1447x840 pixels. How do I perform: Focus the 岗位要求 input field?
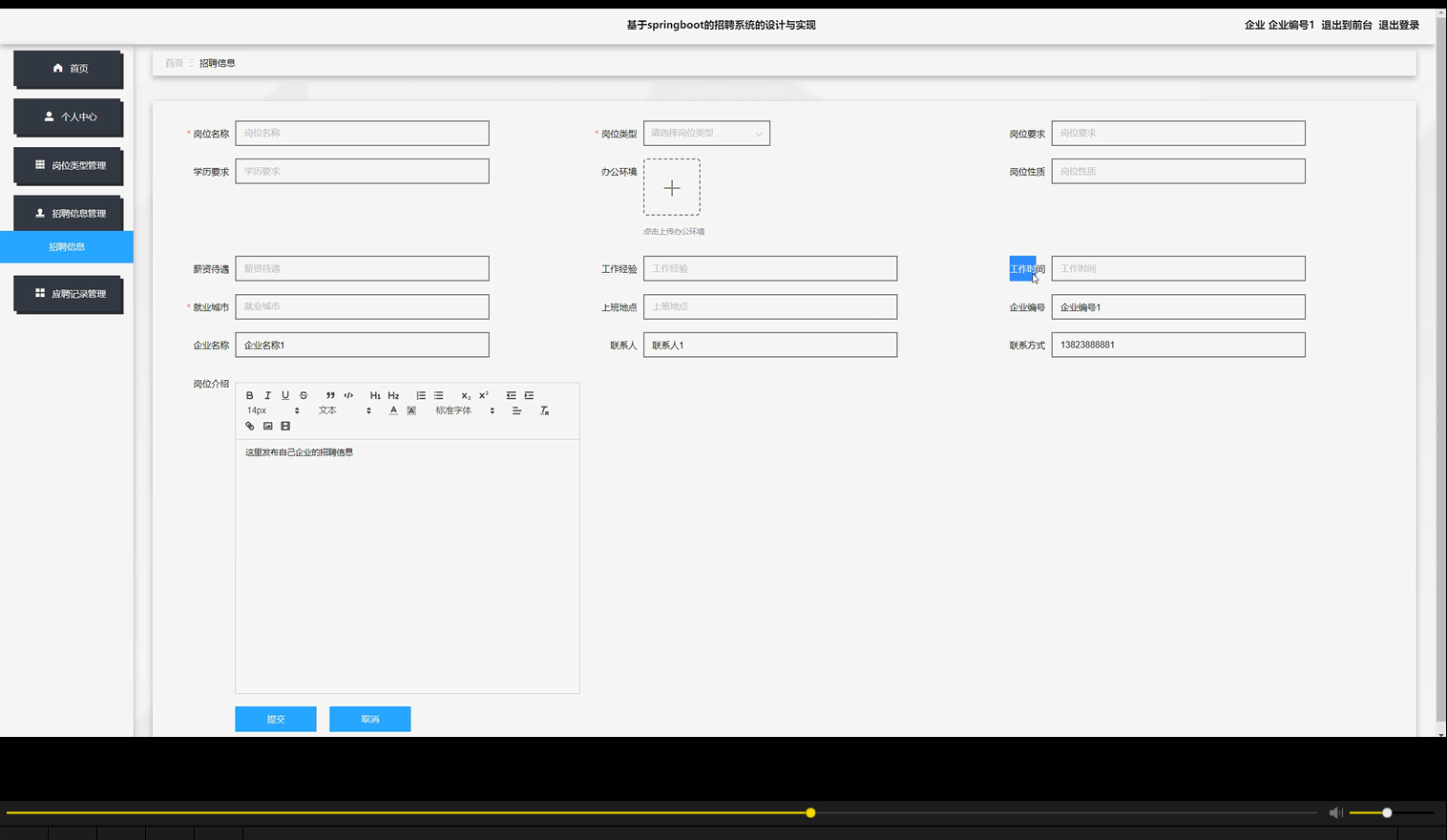pyautogui.click(x=1178, y=134)
